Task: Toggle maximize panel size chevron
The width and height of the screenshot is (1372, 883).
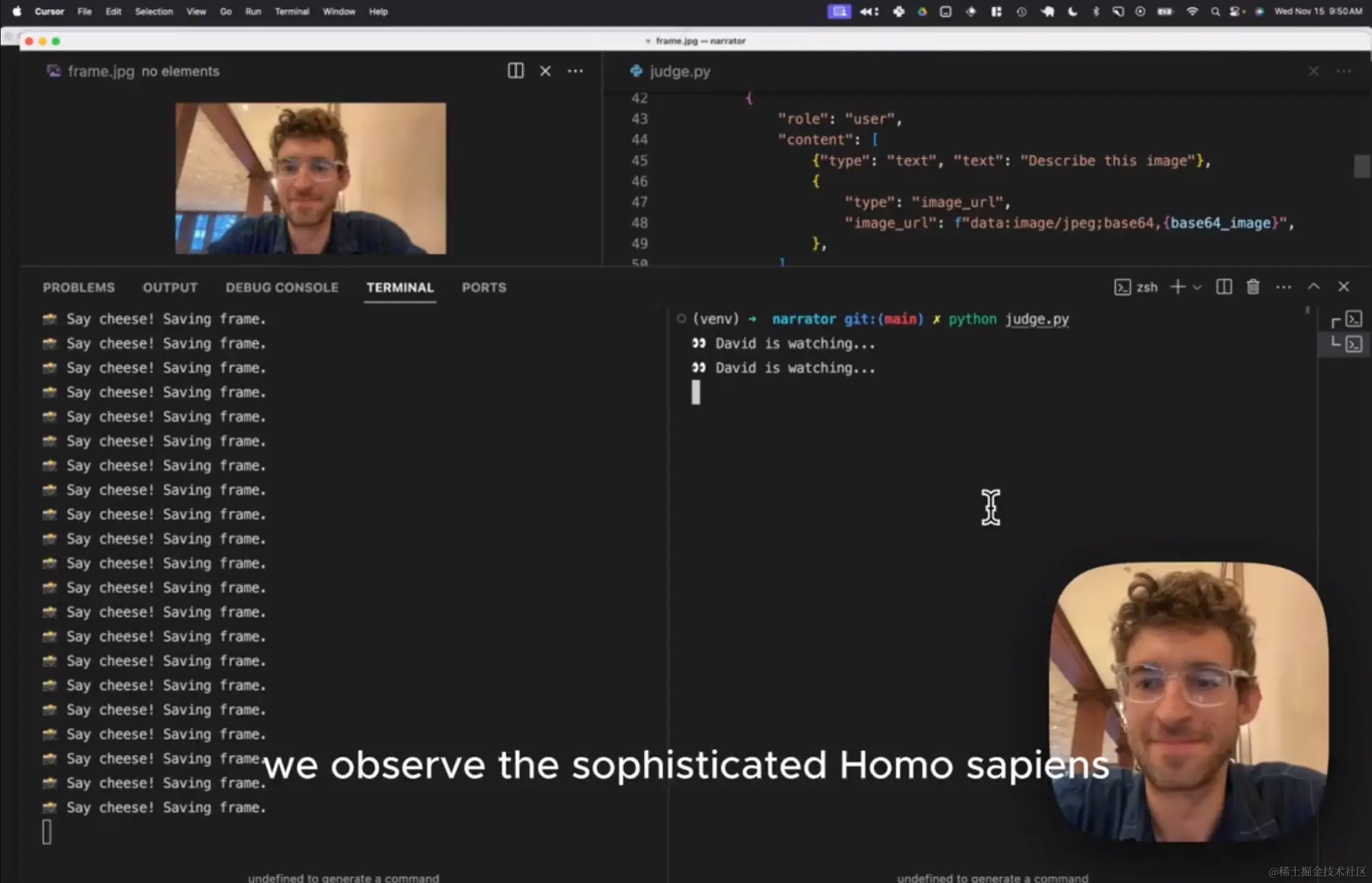Action: coord(1314,287)
